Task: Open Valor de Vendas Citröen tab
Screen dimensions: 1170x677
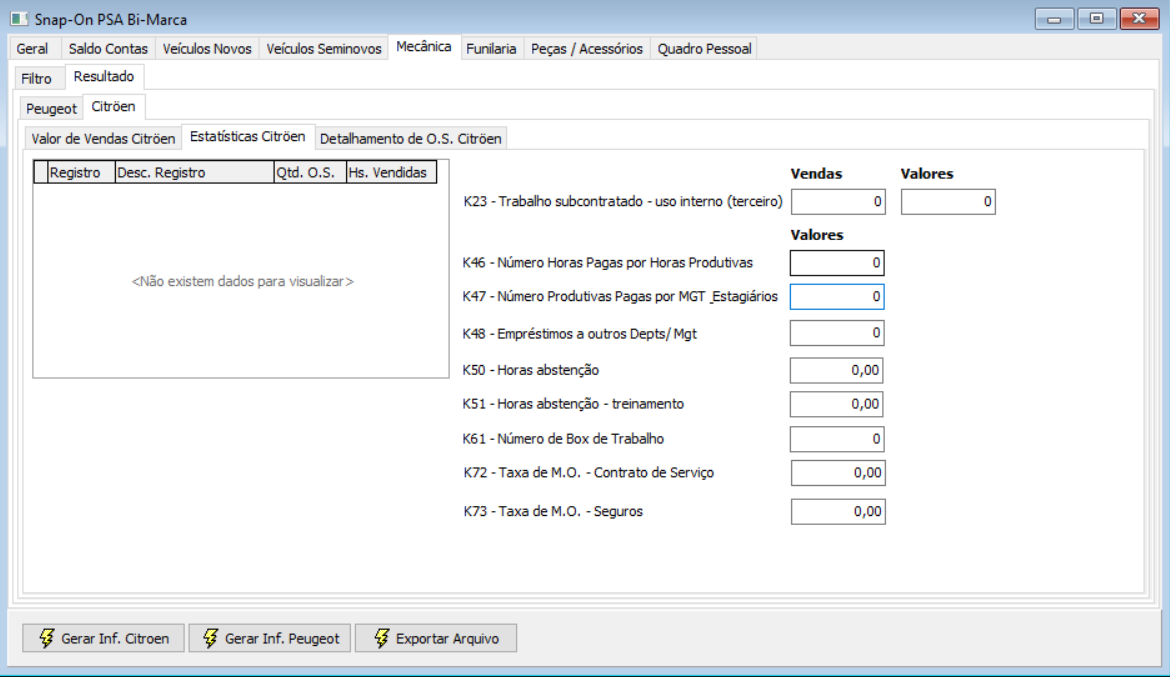Action: (x=103, y=138)
